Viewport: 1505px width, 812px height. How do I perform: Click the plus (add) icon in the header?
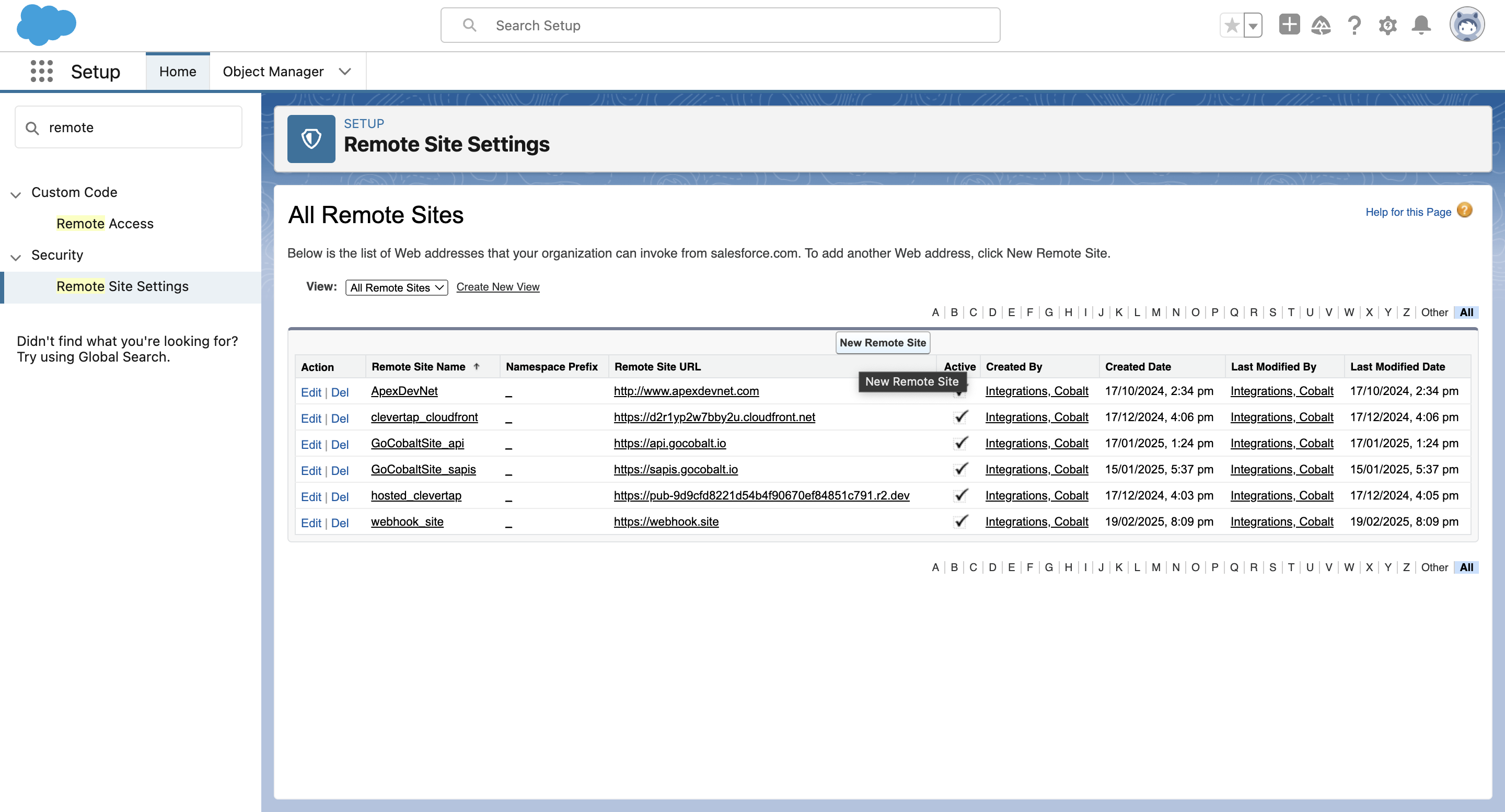[1289, 25]
